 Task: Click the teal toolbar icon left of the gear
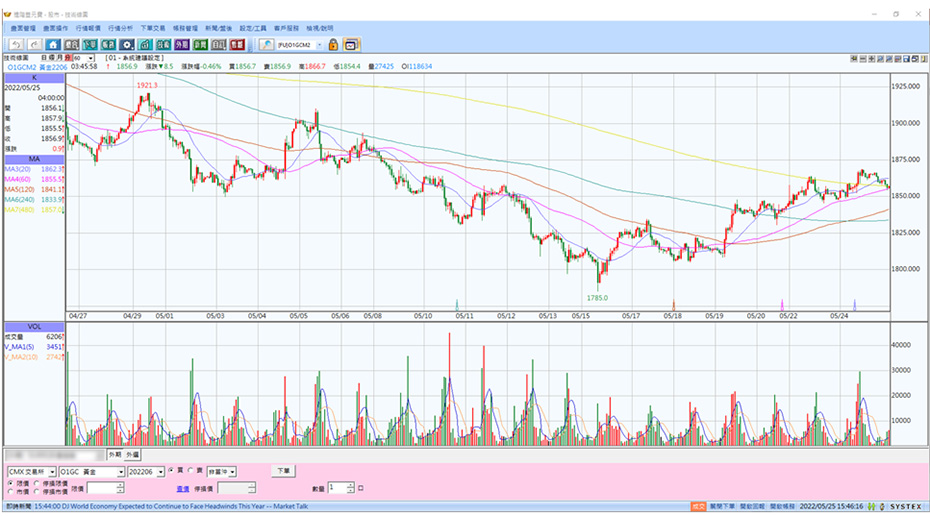[x=108, y=44]
